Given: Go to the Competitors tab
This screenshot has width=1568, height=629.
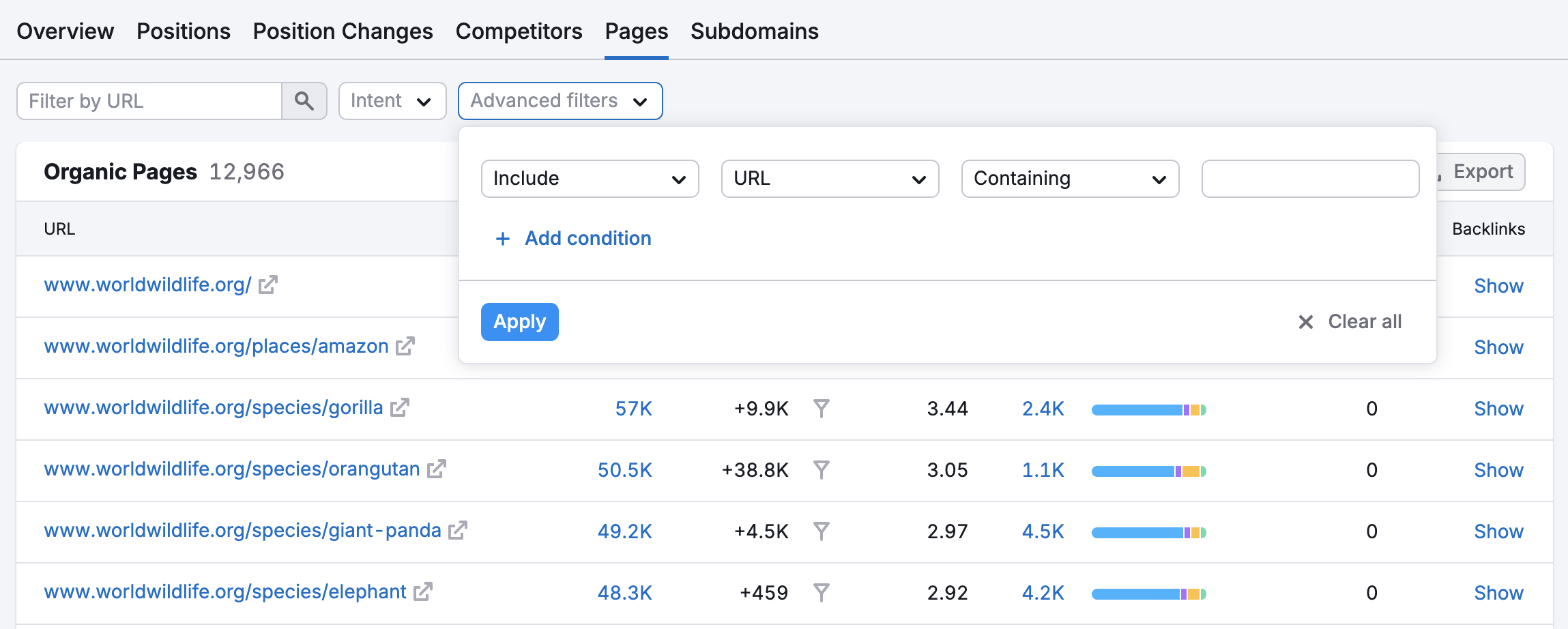Looking at the screenshot, I should 519,31.
